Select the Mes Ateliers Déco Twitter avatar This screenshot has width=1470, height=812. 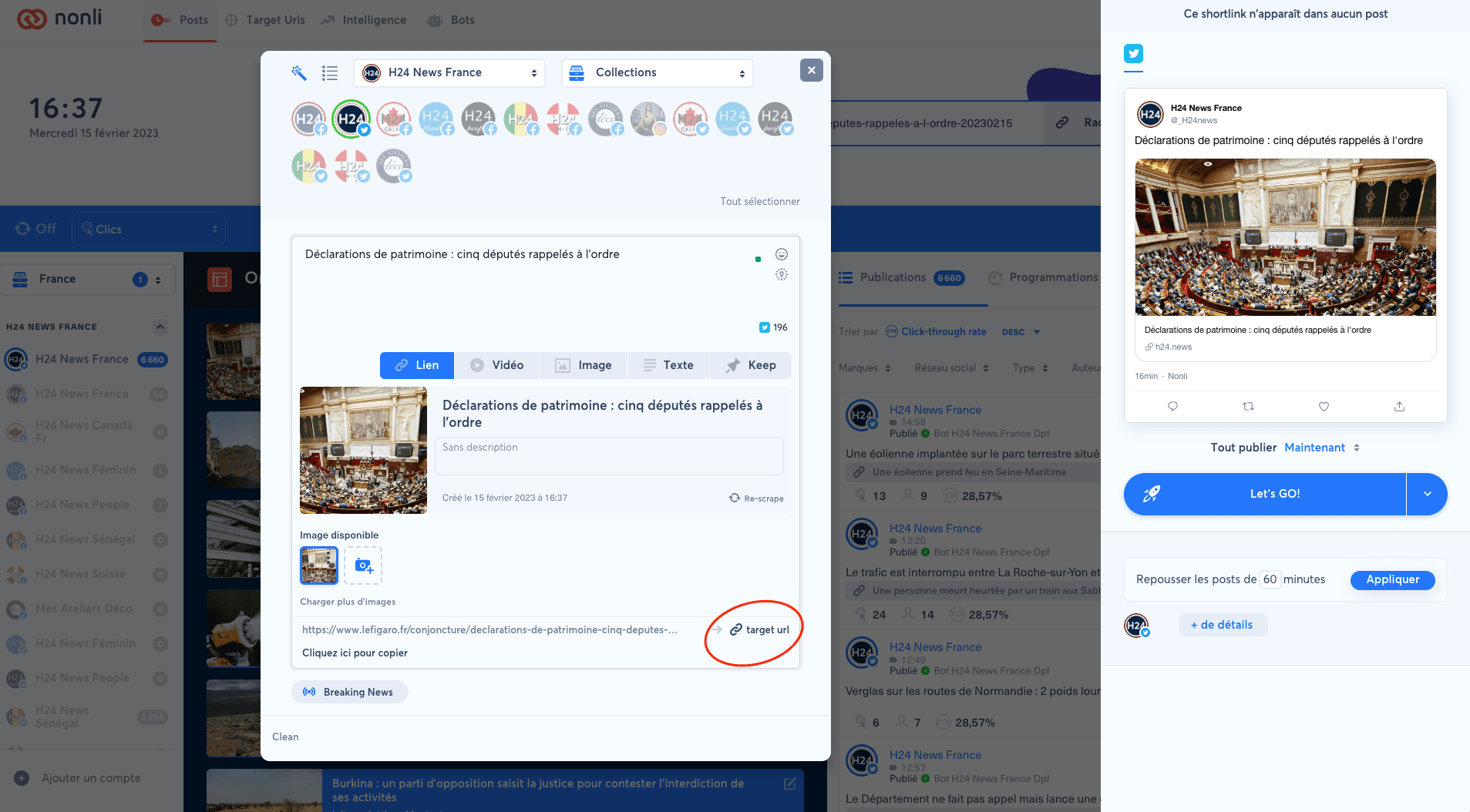click(x=394, y=166)
